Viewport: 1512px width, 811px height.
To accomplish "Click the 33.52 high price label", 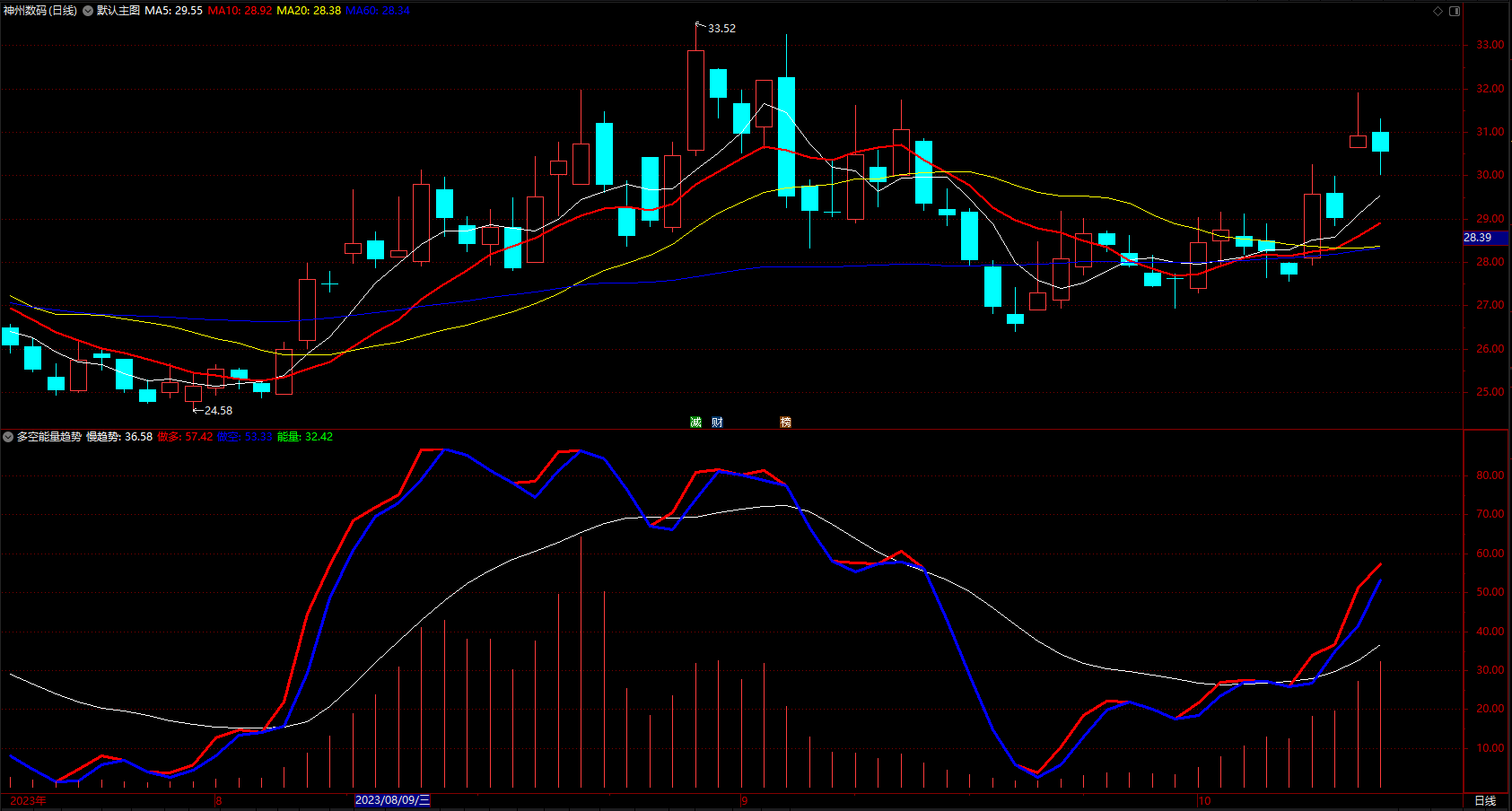I will click(721, 29).
